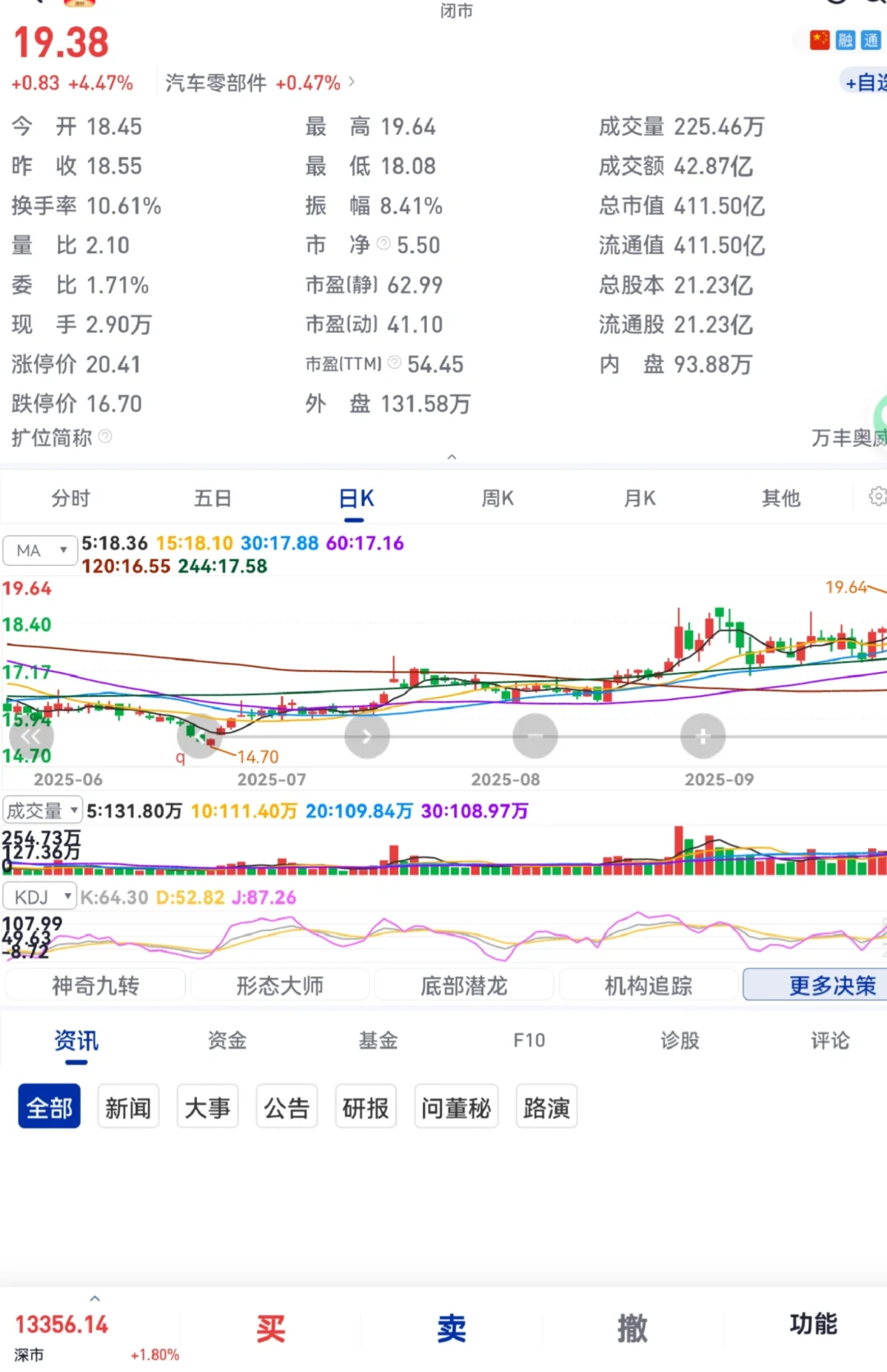Tap the 撤 cancel order button
The height and width of the screenshot is (1372, 887).
pyautogui.click(x=632, y=1328)
